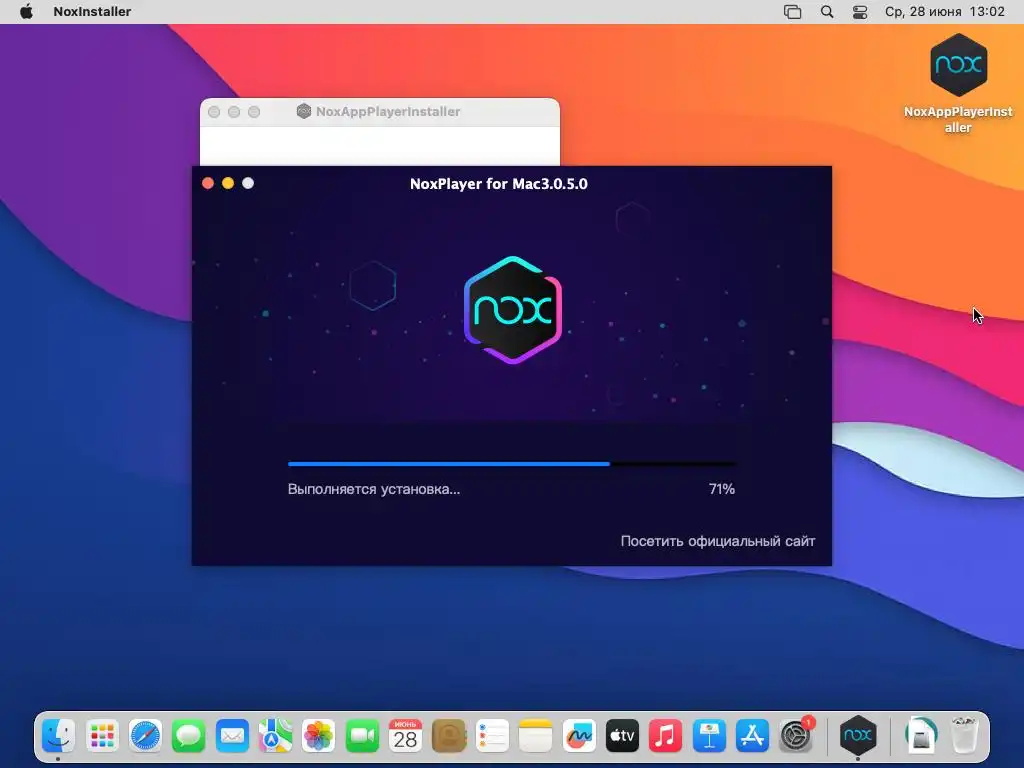
Task: Launch FaceTime from the Dock
Action: click(x=362, y=736)
